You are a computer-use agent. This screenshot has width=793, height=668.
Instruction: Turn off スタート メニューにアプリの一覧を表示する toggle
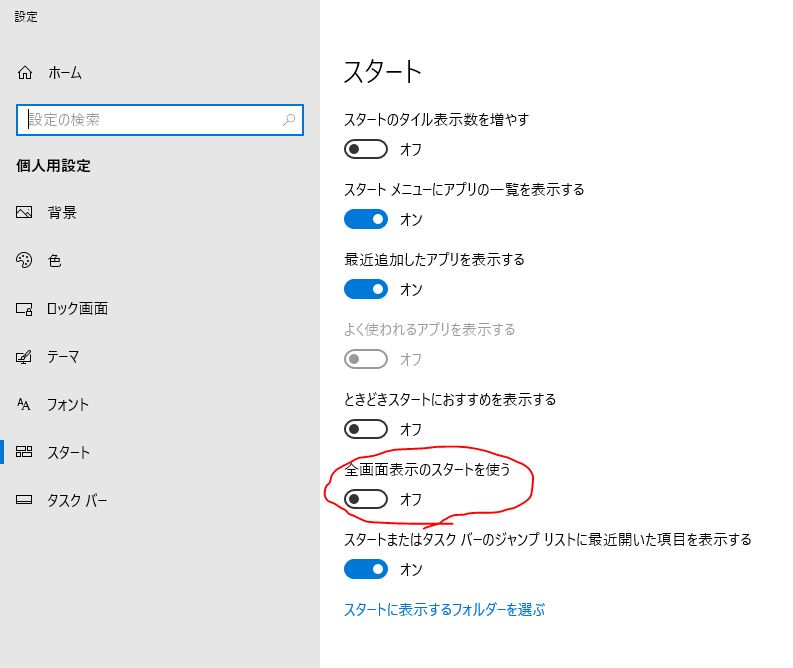tap(365, 219)
